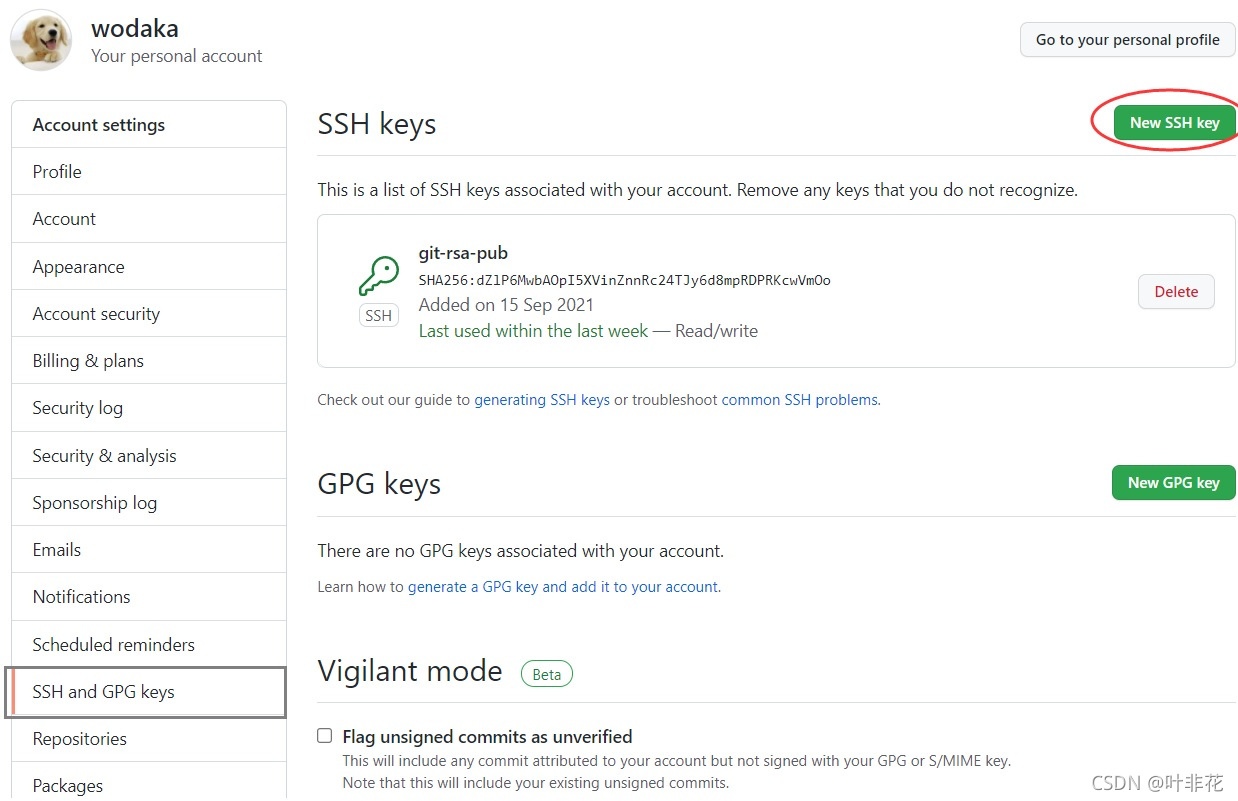This screenshot has width=1238, height=801.
Task: Go to the Emails settings section
Action: 57,550
